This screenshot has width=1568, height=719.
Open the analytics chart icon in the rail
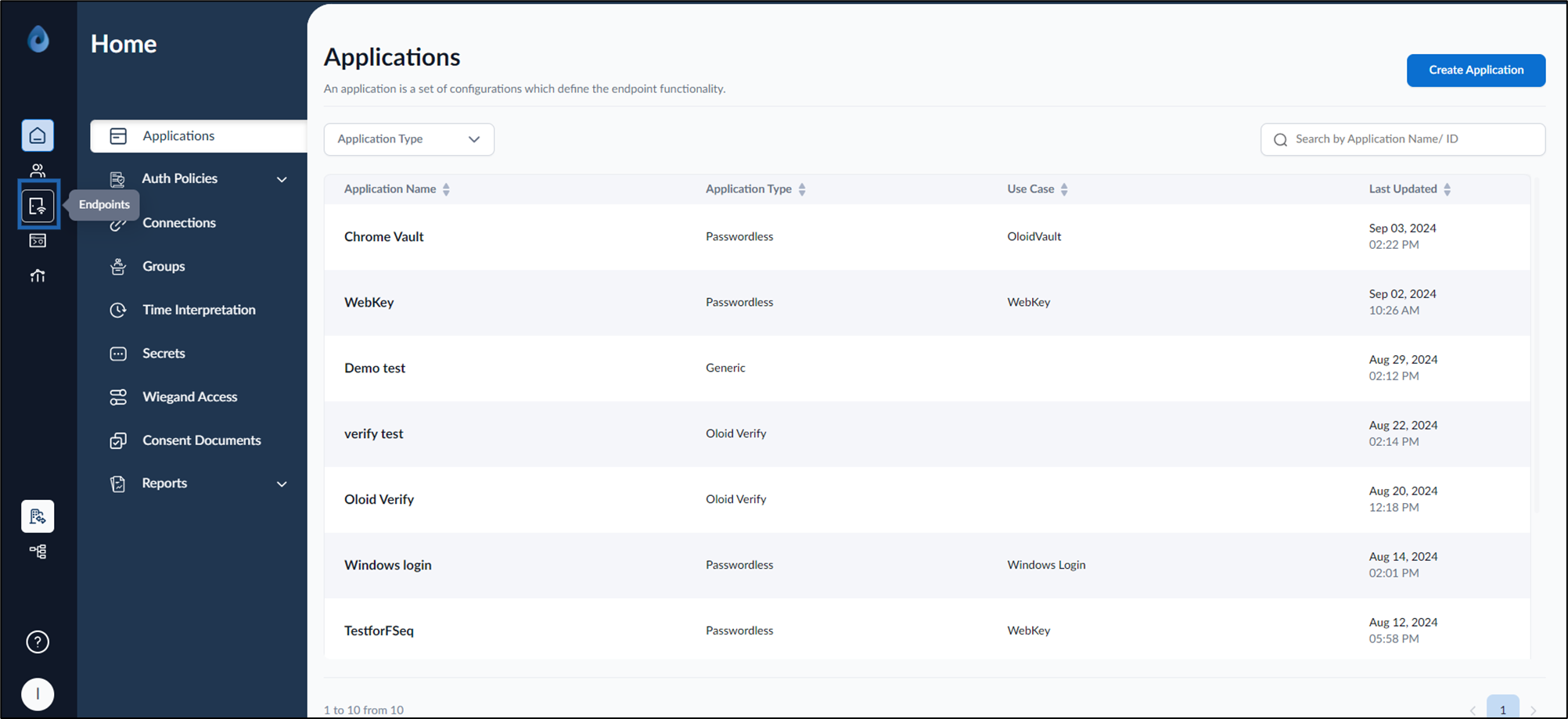pos(38,275)
